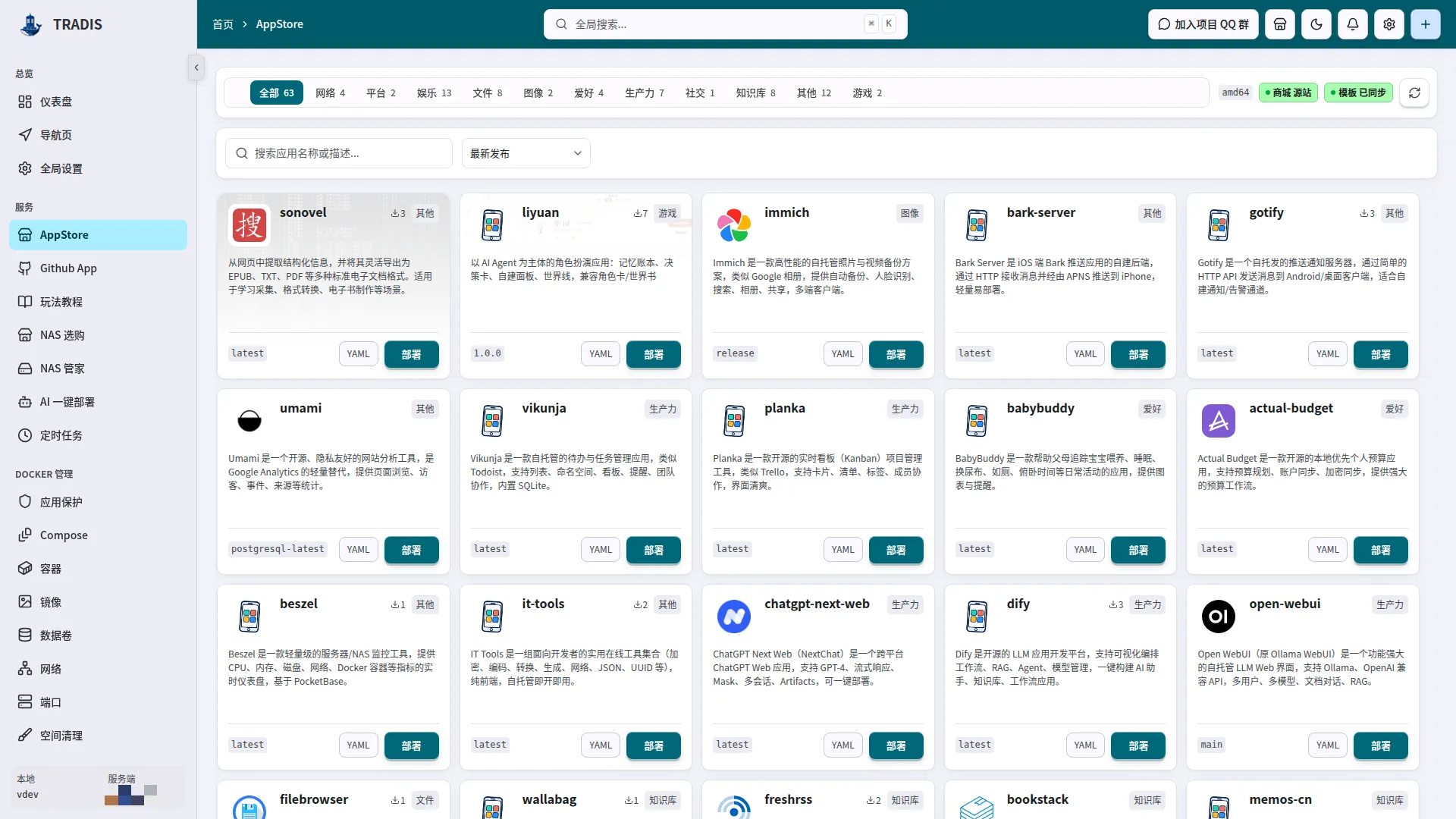Open the actual-budget app icon

pos(1219,421)
